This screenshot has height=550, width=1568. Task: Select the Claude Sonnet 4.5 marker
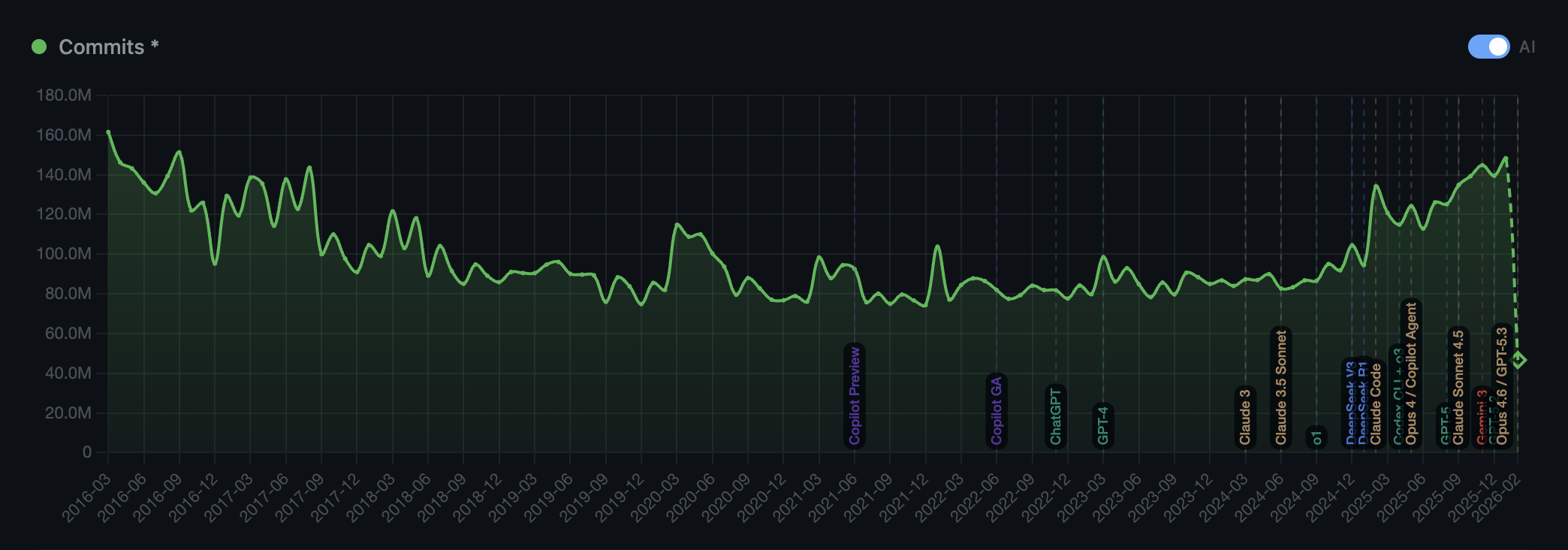1458,387
